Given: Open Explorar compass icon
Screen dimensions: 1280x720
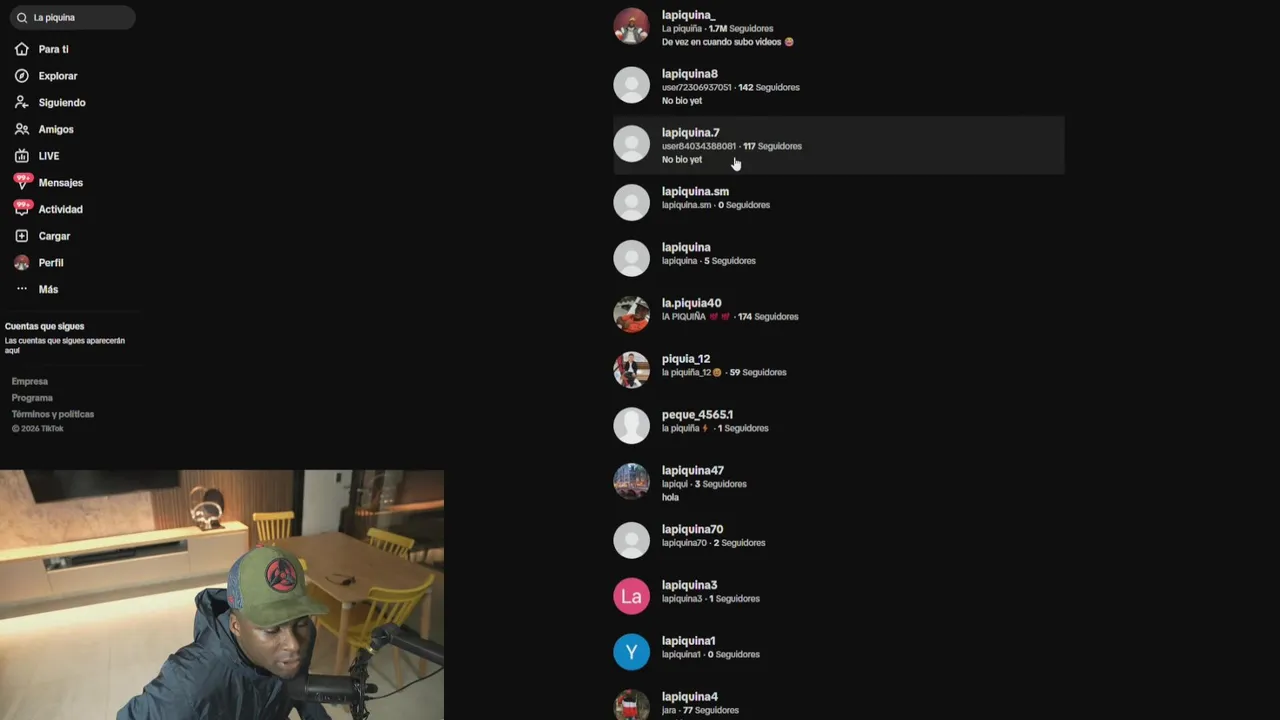Looking at the screenshot, I should 22,76.
